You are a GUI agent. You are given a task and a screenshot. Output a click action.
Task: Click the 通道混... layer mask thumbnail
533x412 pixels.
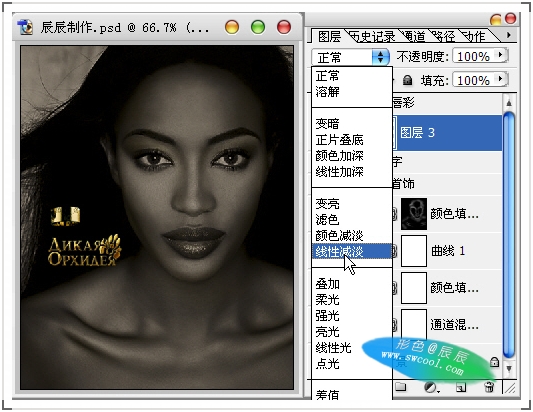tap(414, 325)
